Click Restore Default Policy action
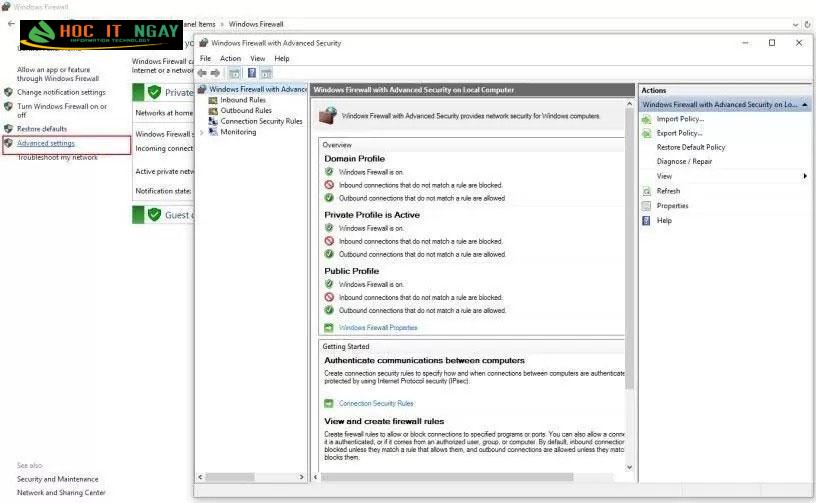The width and height of the screenshot is (816, 503). pyautogui.click(x=691, y=147)
